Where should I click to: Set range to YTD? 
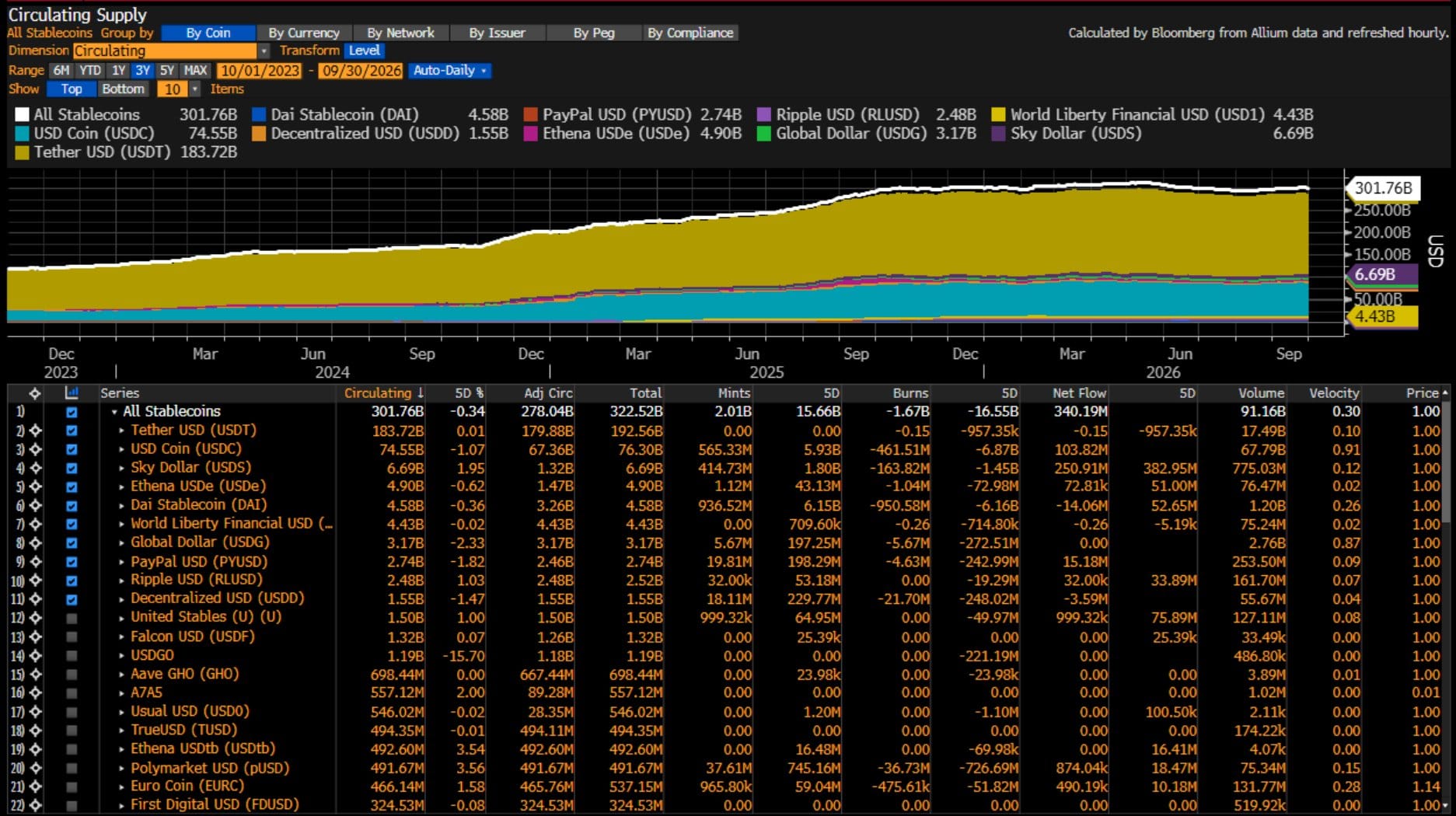90,70
